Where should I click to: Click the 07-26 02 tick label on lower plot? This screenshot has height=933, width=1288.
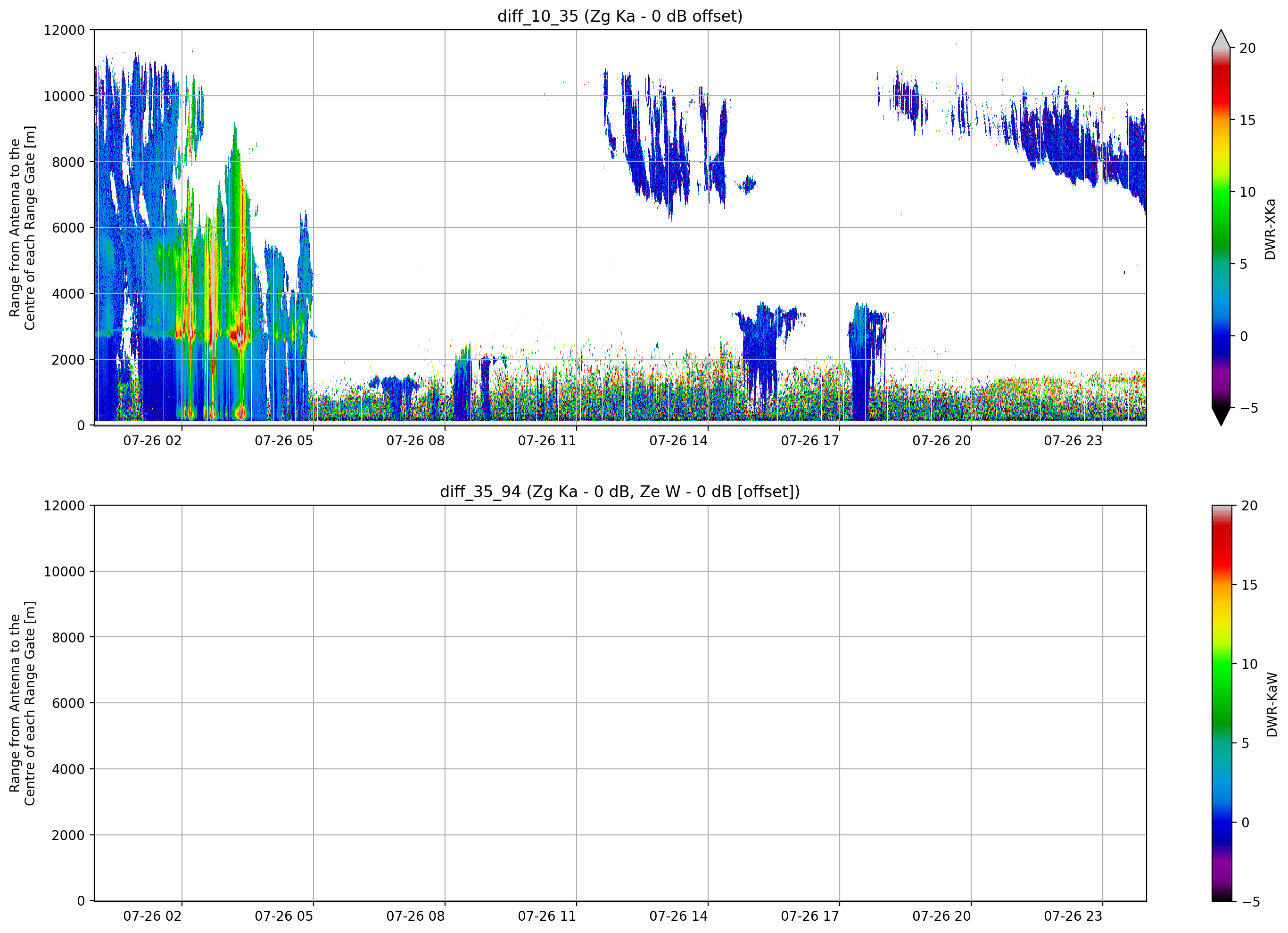point(152,916)
